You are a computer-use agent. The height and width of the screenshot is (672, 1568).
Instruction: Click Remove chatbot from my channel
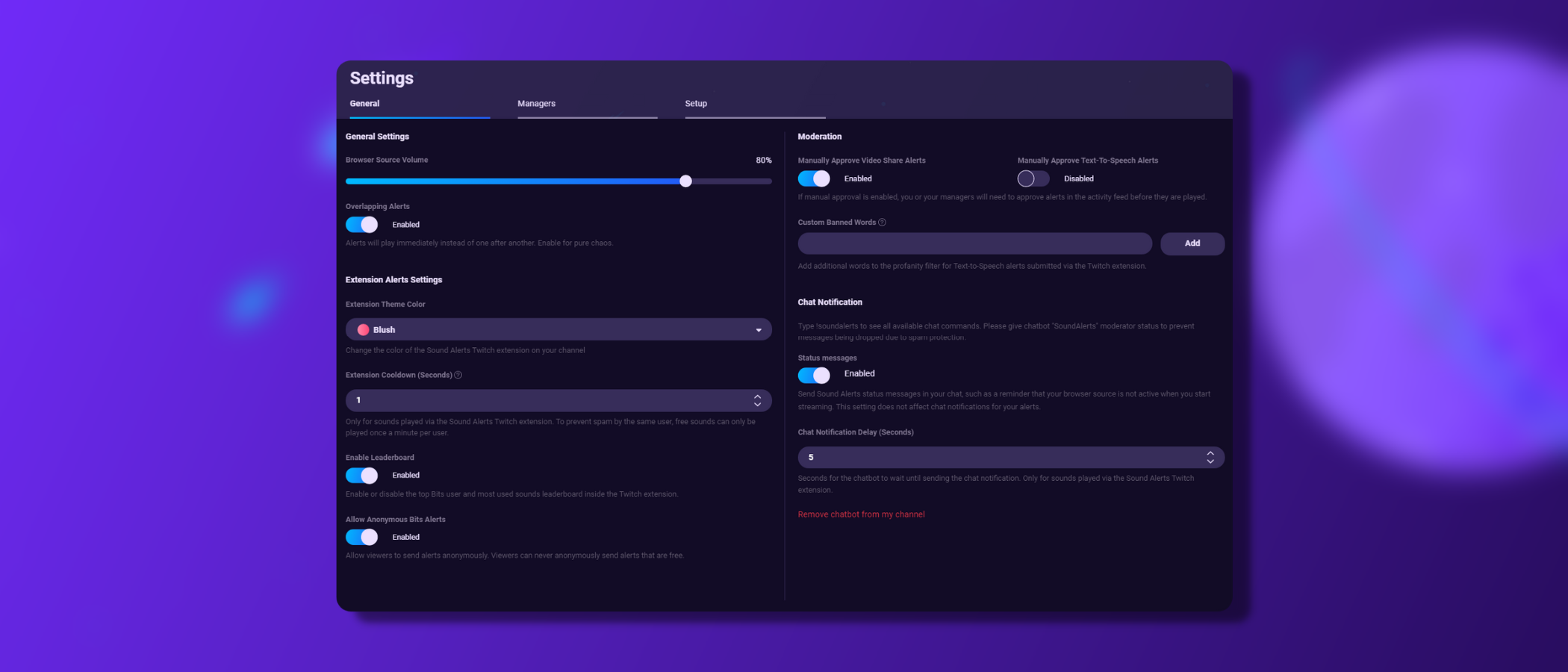click(861, 514)
